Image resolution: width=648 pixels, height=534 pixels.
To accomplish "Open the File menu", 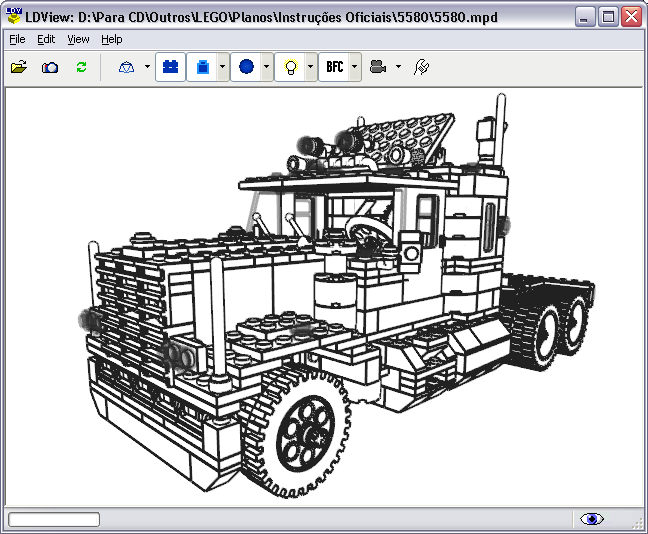I will click(x=17, y=39).
